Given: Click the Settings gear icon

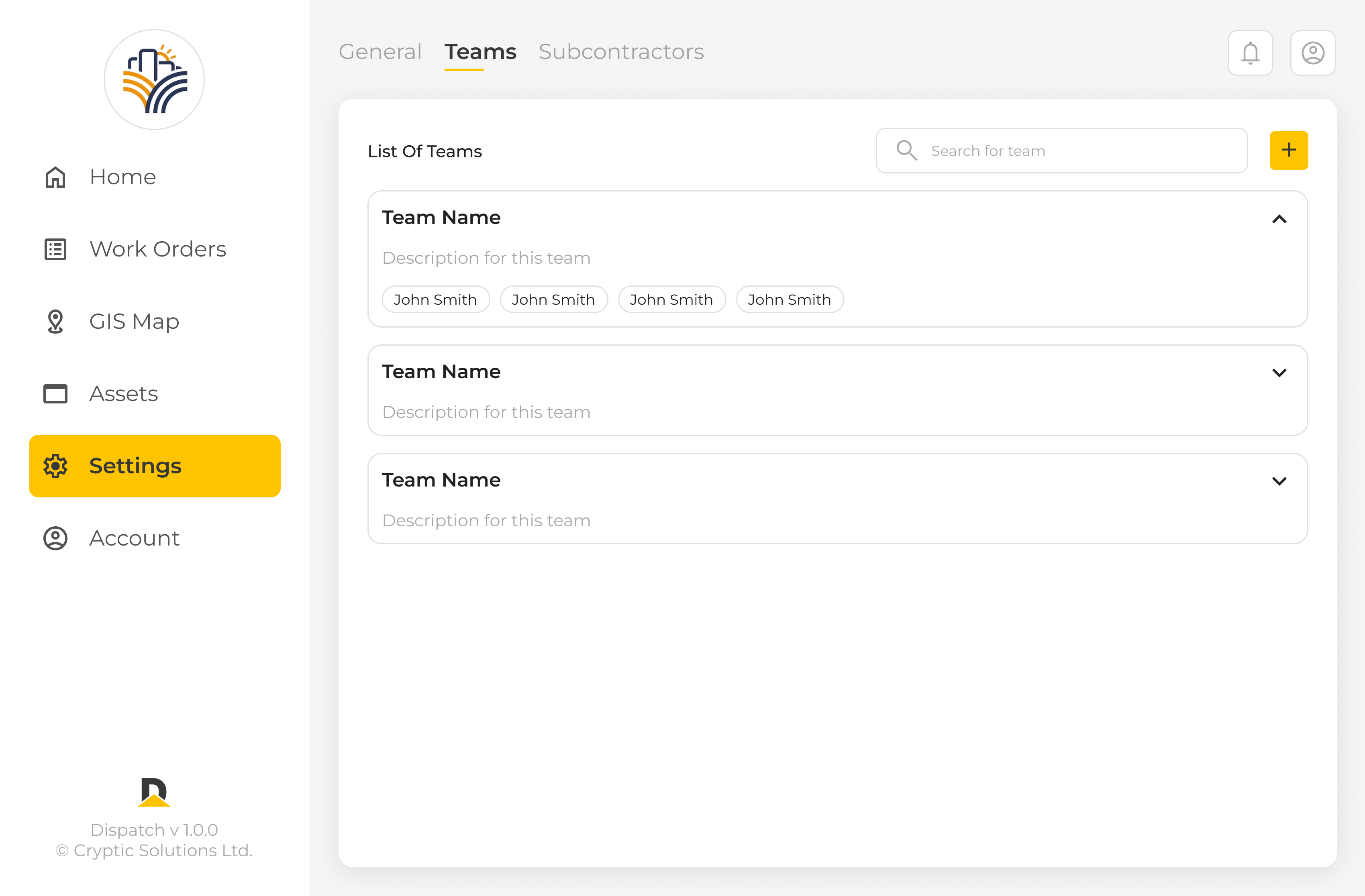Looking at the screenshot, I should (x=56, y=466).
